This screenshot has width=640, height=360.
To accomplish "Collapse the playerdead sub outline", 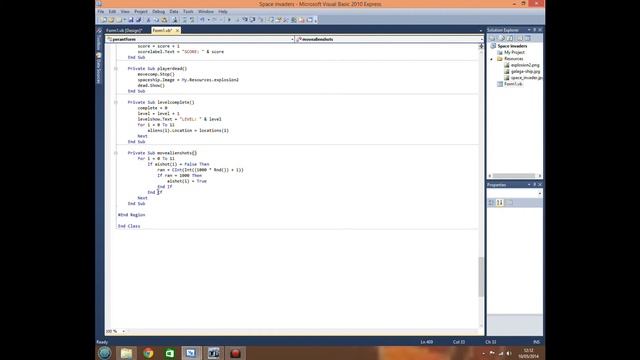I will (x=116, y=69).
